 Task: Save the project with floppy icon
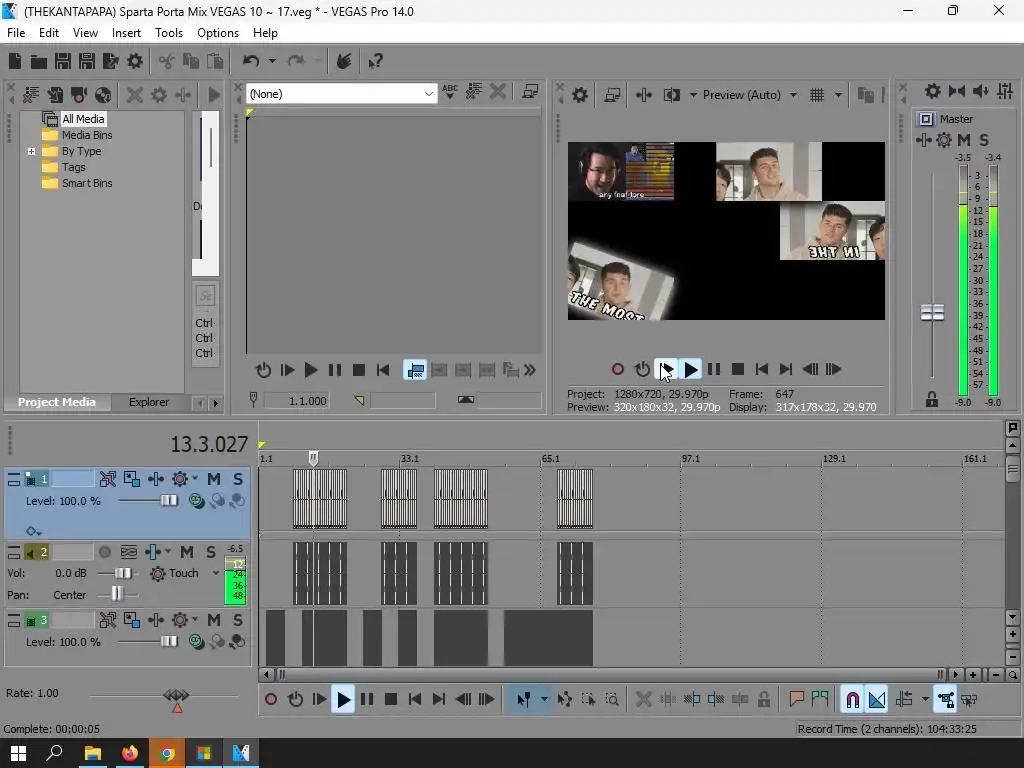[63, 61]
